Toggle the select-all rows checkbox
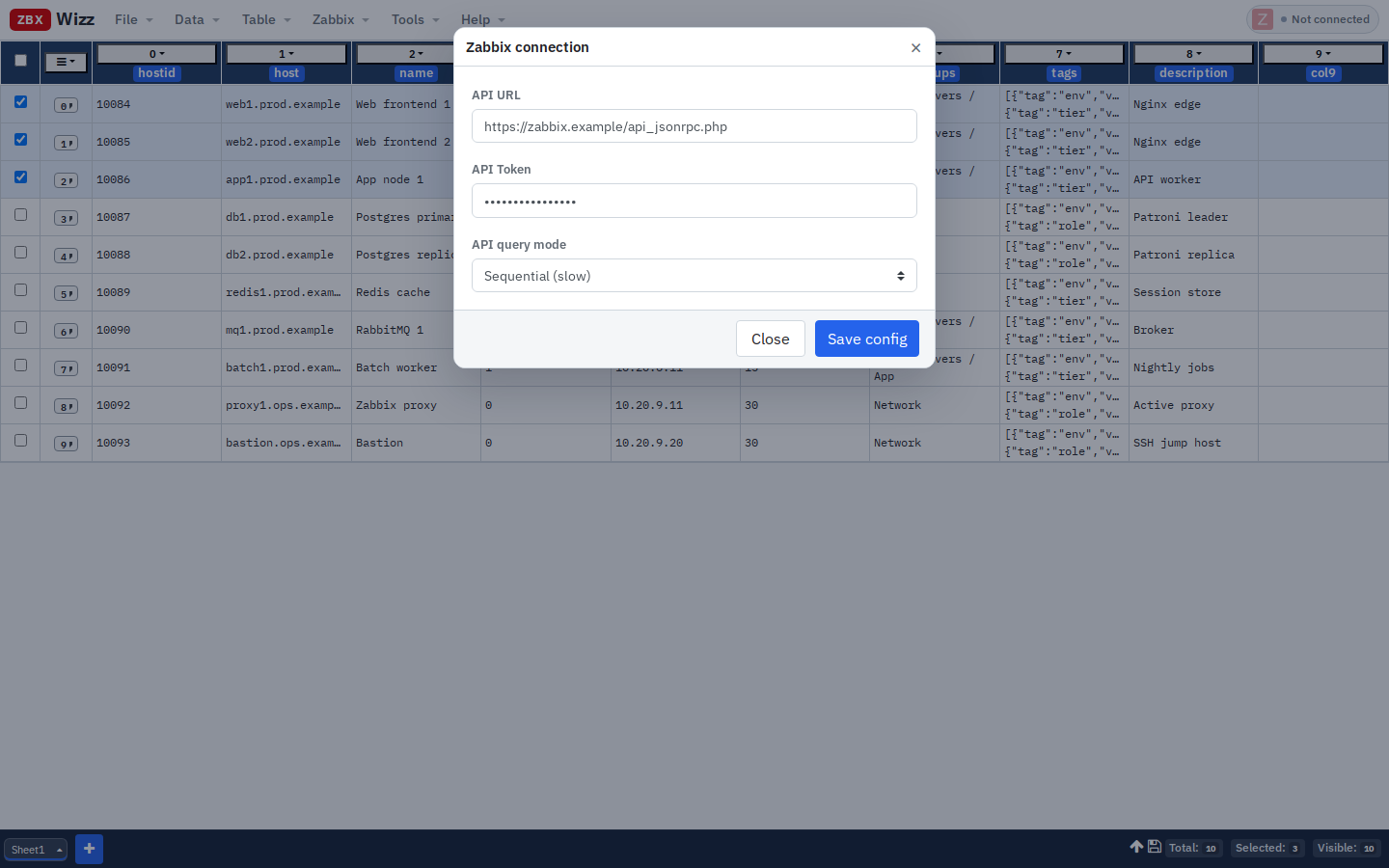 [20, 60]
